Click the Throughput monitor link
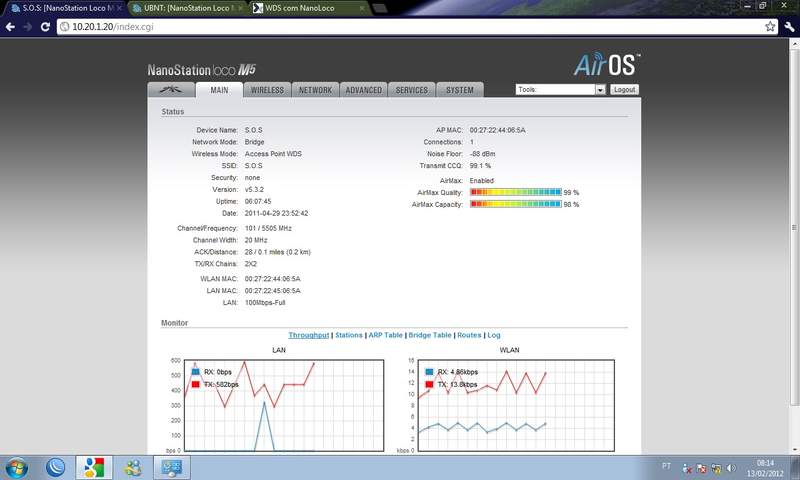The width and height of the screenshot is (800, 480). click(x=309, y=335)
